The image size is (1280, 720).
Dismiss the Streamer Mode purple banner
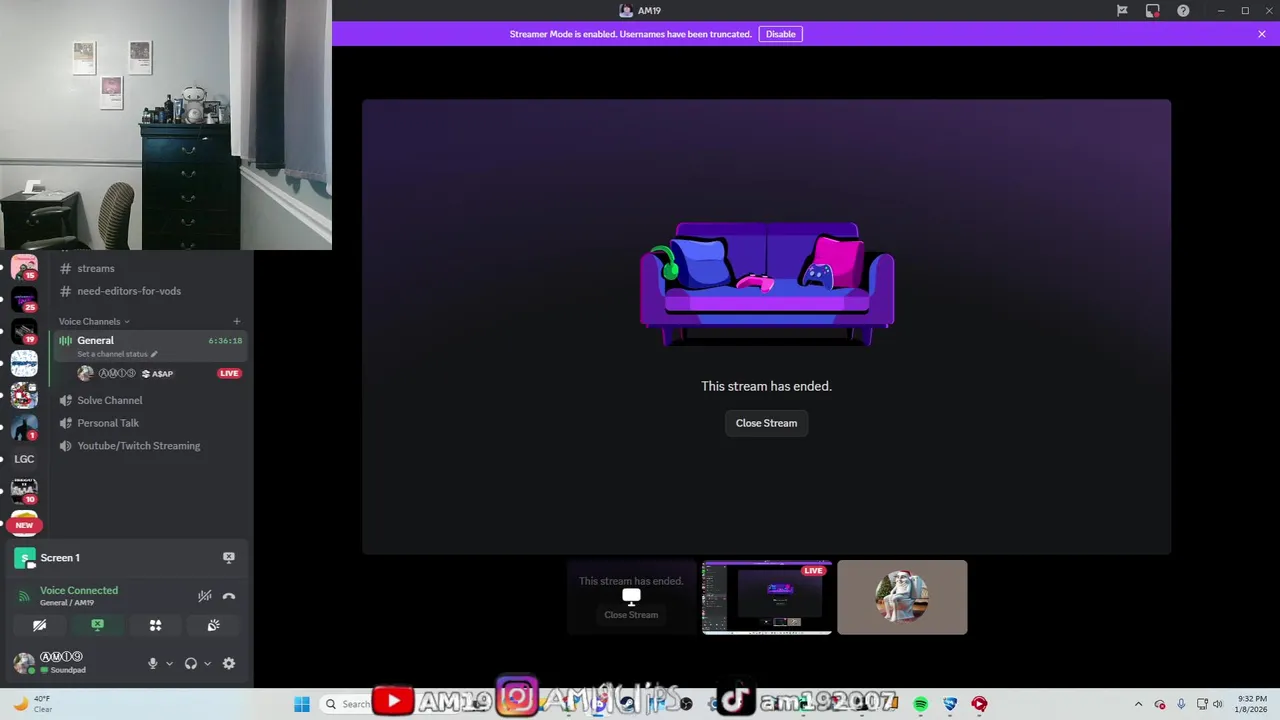pos(1262,34)
